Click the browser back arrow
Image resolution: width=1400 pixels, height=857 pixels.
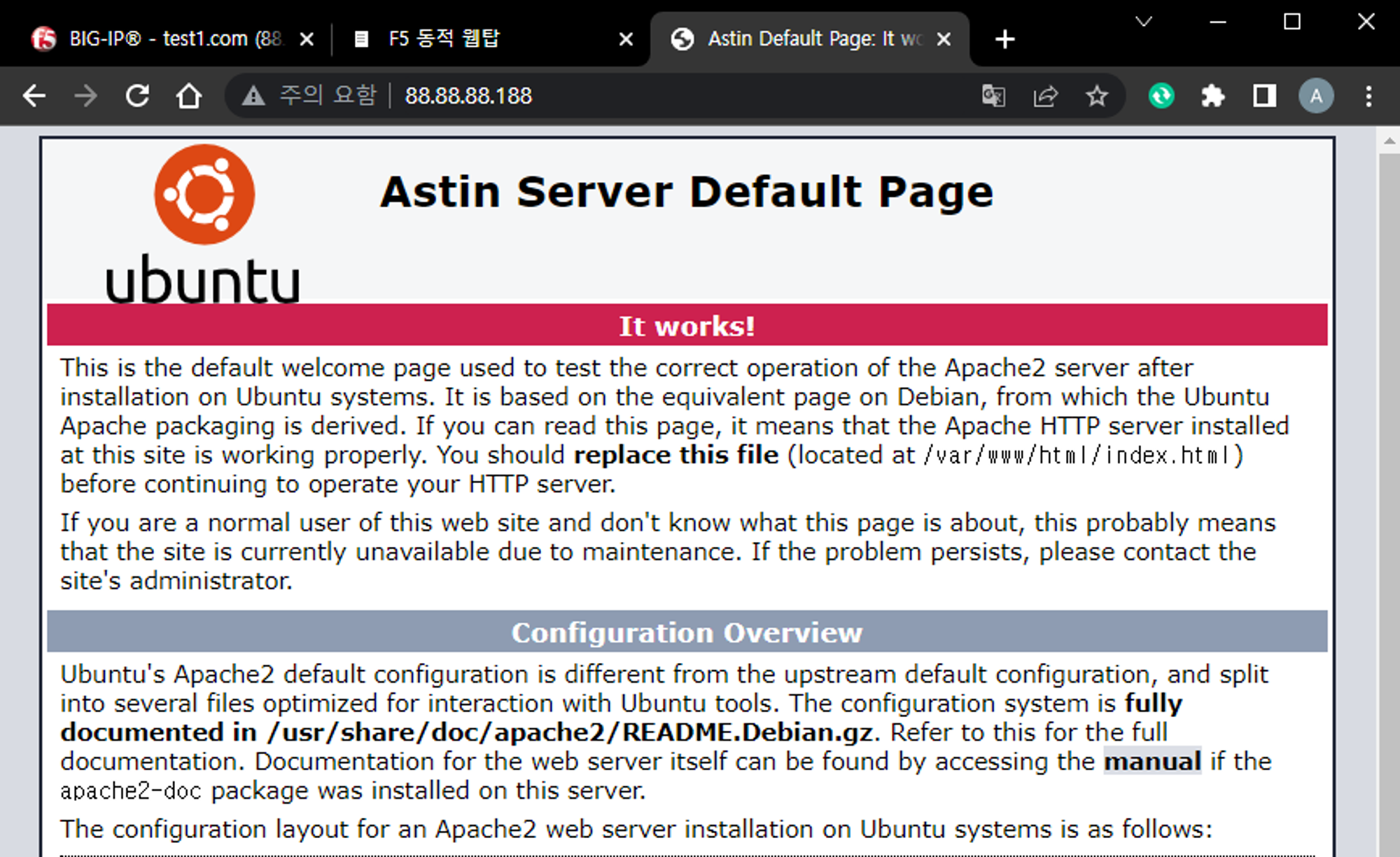[x=34, y=96]
